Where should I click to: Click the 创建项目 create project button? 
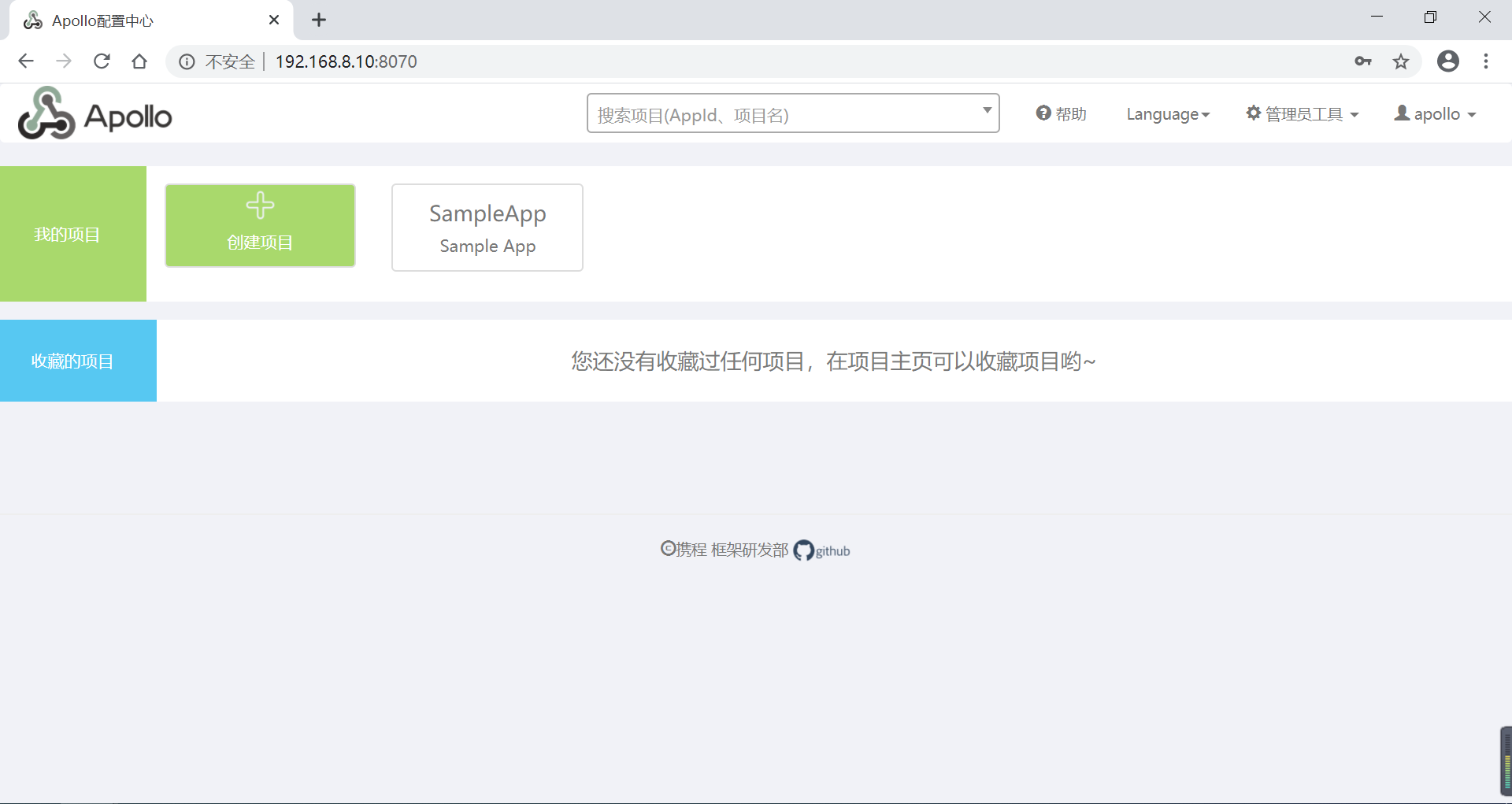(x=260, y=225)
